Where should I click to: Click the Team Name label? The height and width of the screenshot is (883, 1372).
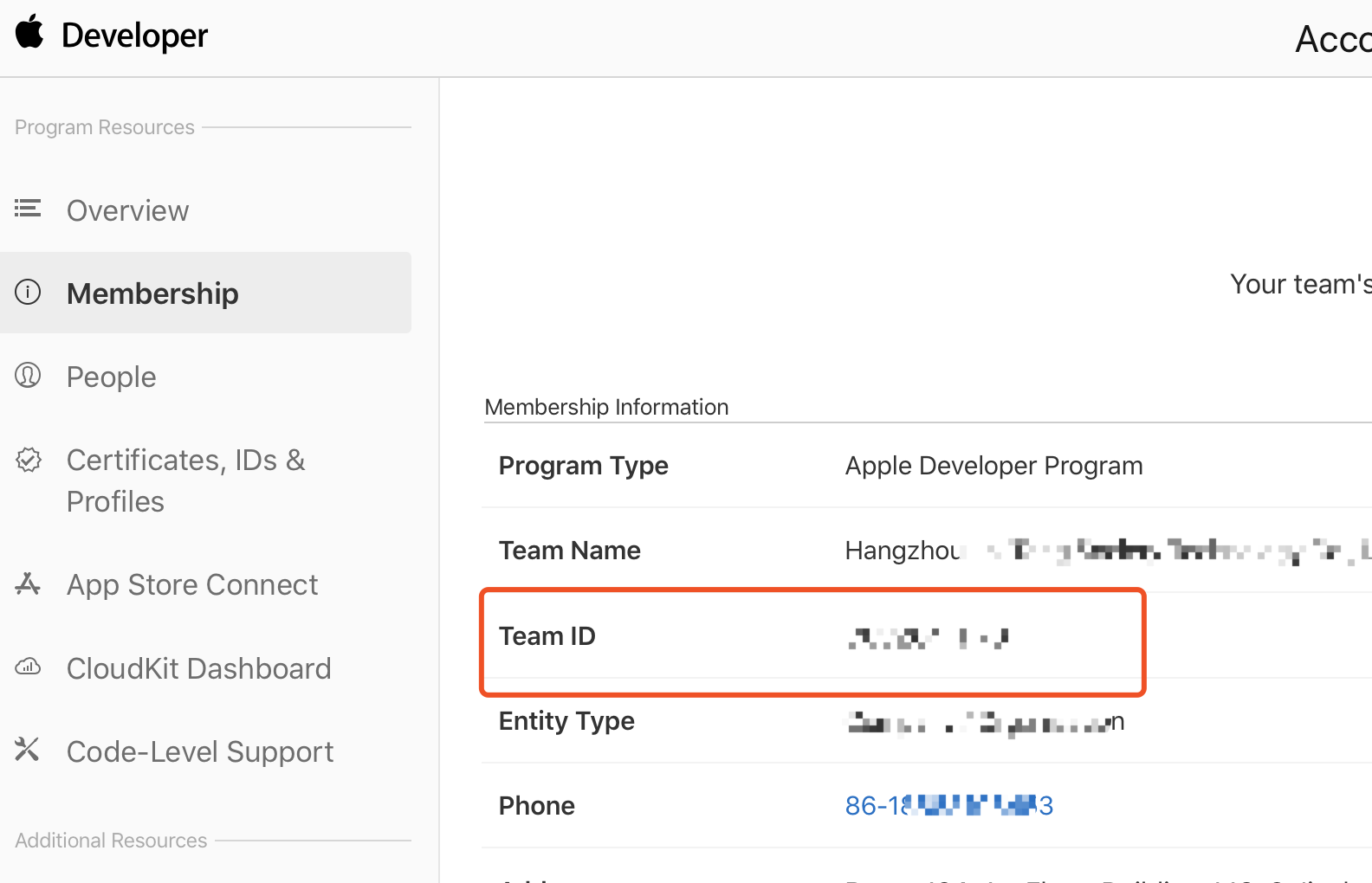[570, 551]
